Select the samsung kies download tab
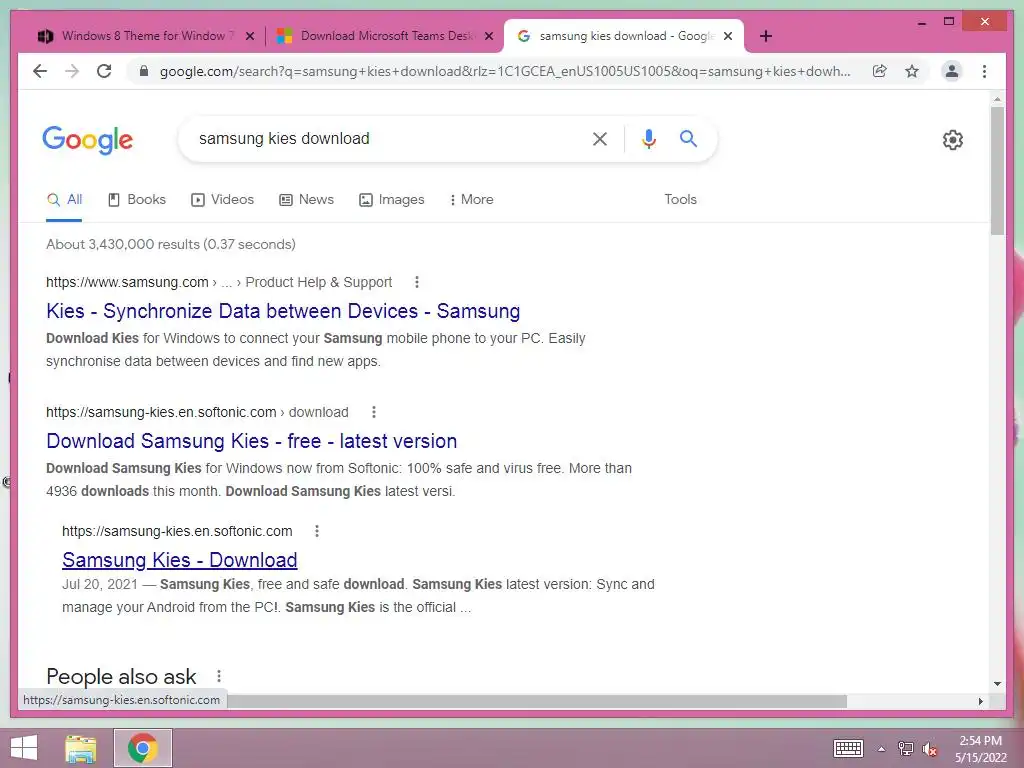1024x768 pixels. coord(624,36)
